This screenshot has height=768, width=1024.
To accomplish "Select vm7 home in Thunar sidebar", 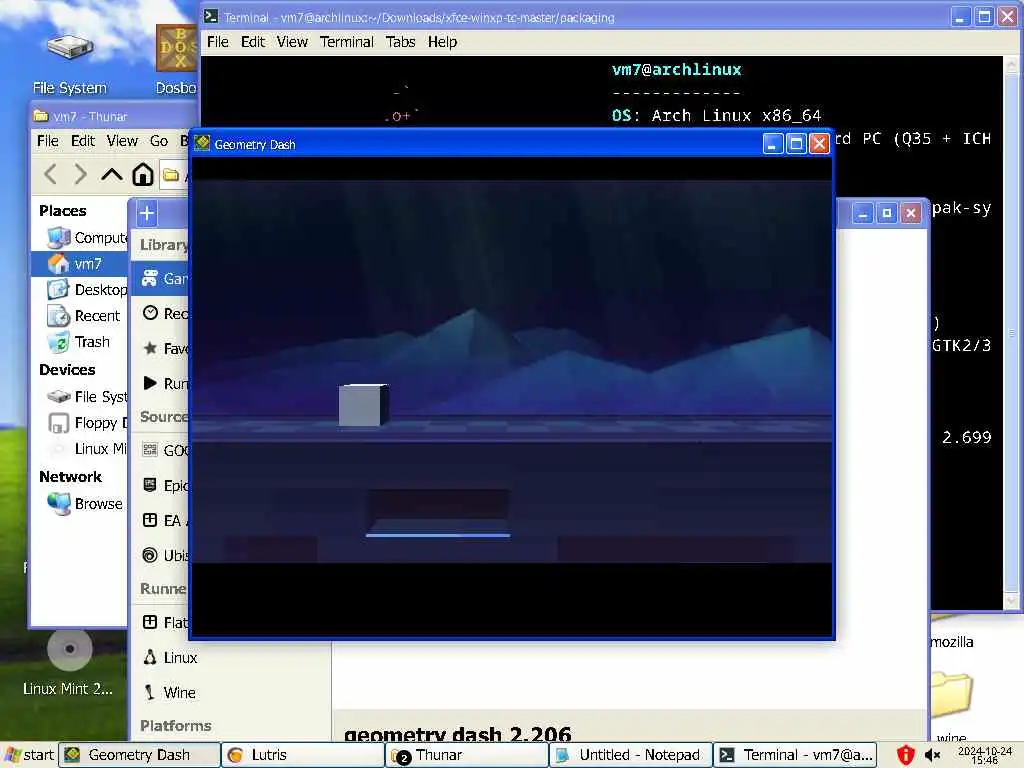I will pos(80,264).
